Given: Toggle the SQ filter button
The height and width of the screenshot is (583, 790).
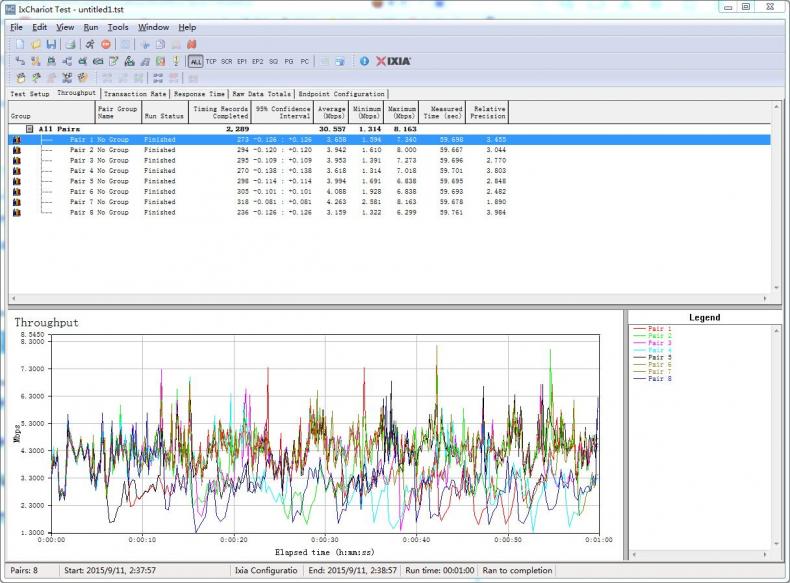Looking at the screenshot, I should 274,61.
